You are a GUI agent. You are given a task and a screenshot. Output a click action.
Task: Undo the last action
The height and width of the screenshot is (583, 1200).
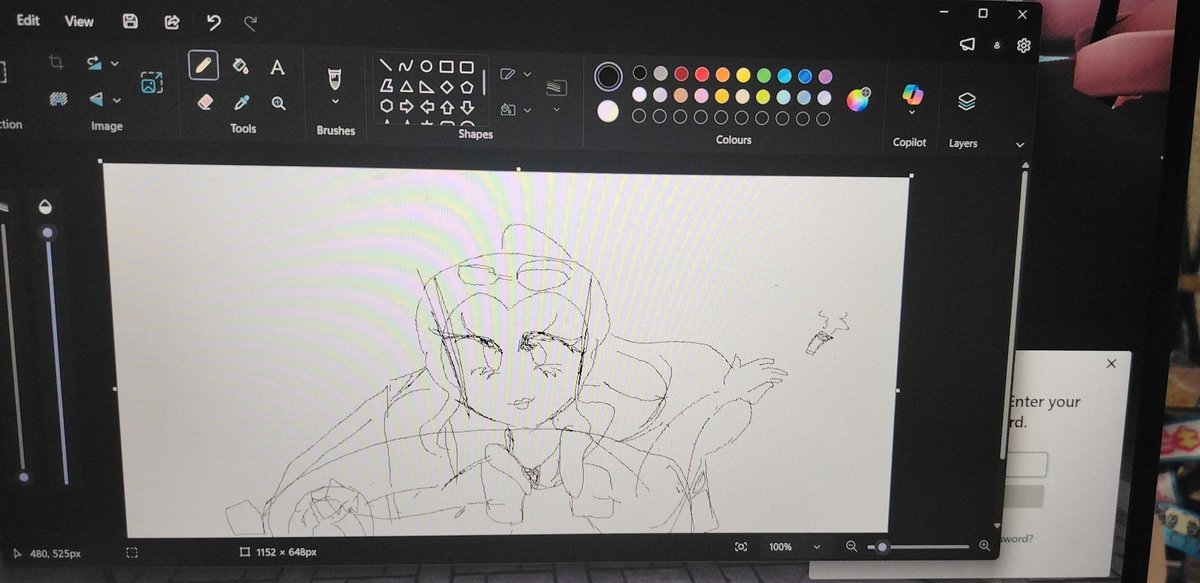[213, 22]
